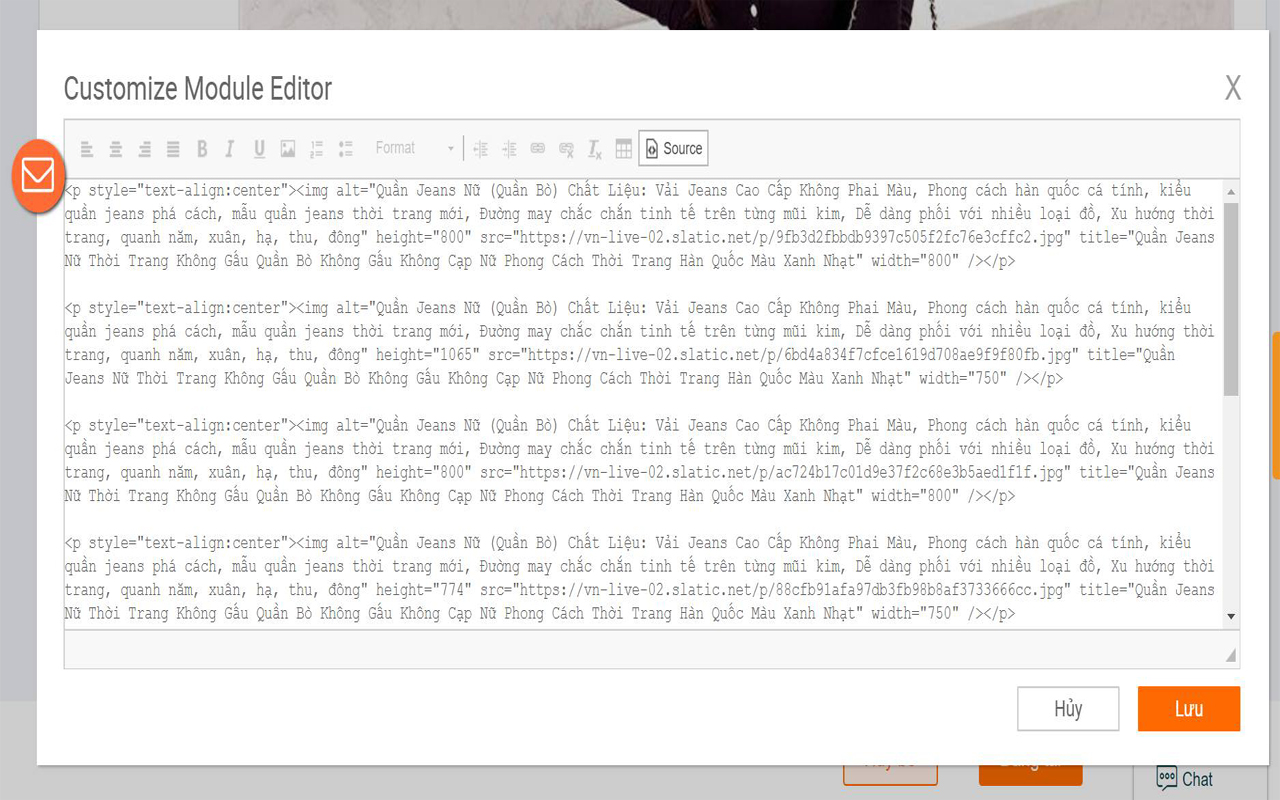1280x800 pixels.
Task: Insert an image via toolbar icon
Action: coord(288,149)
